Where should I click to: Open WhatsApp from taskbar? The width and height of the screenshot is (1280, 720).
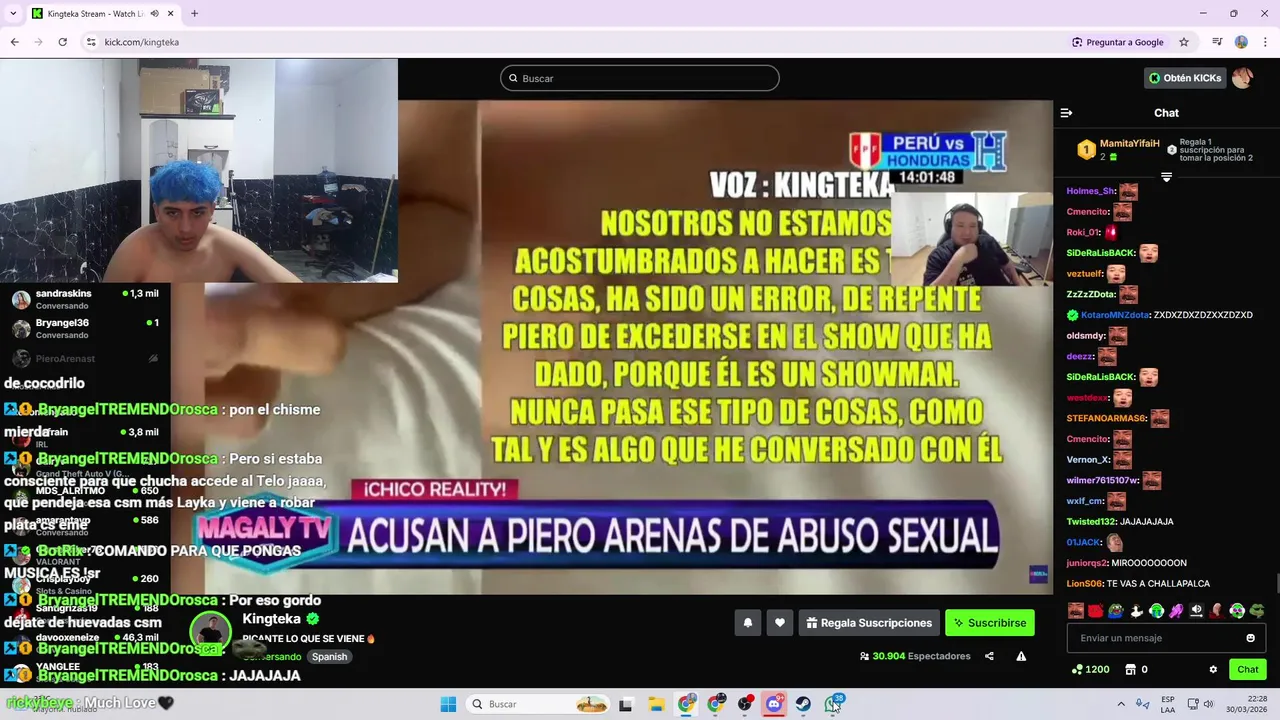pyautogui.click(x=833, y=704)
